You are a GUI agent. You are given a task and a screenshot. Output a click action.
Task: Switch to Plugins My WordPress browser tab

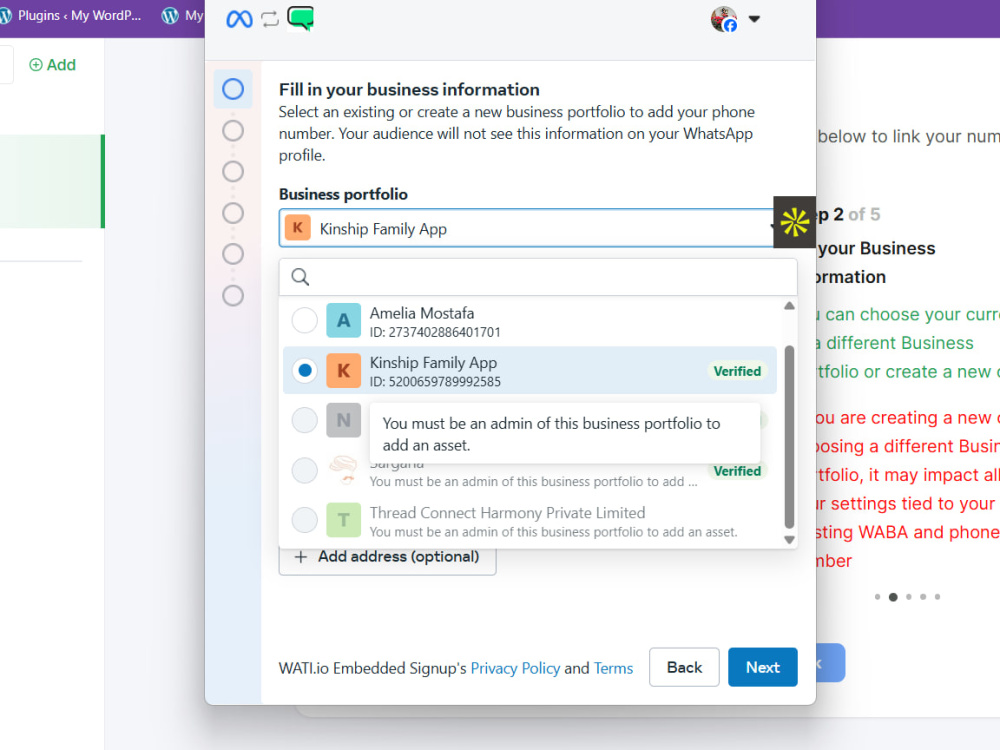click(x=71, y=15)
